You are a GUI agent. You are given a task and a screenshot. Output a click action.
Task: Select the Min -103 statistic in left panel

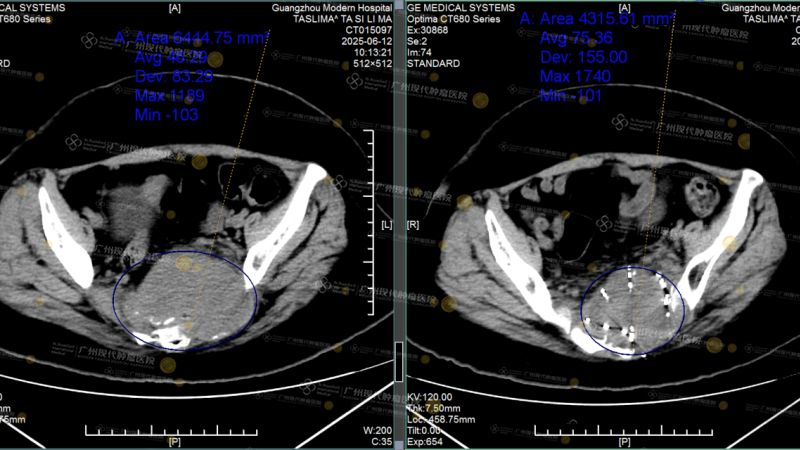(166, 115)
